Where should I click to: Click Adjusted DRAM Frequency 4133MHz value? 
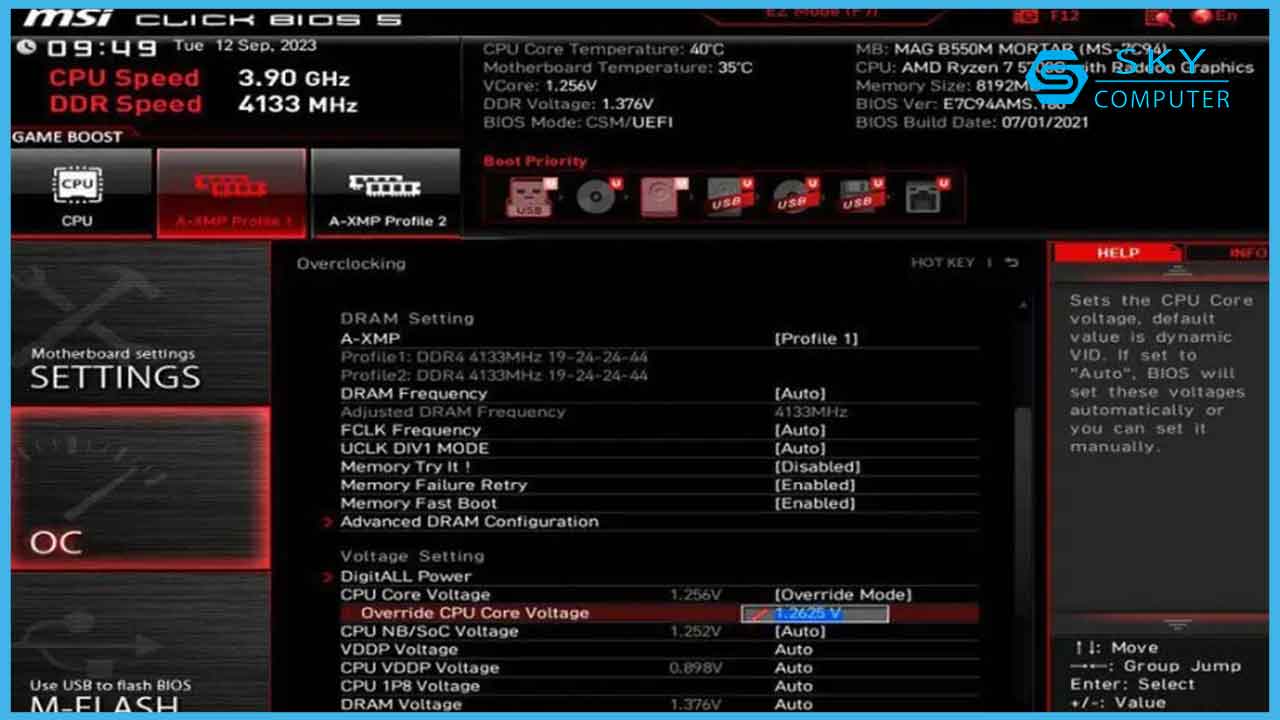click(811, 412)
